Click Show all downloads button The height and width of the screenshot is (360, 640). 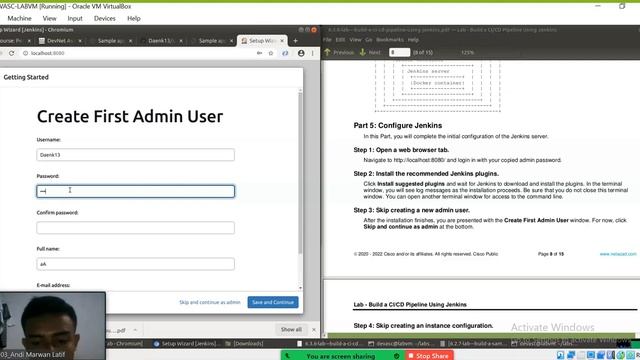point(291,329)
